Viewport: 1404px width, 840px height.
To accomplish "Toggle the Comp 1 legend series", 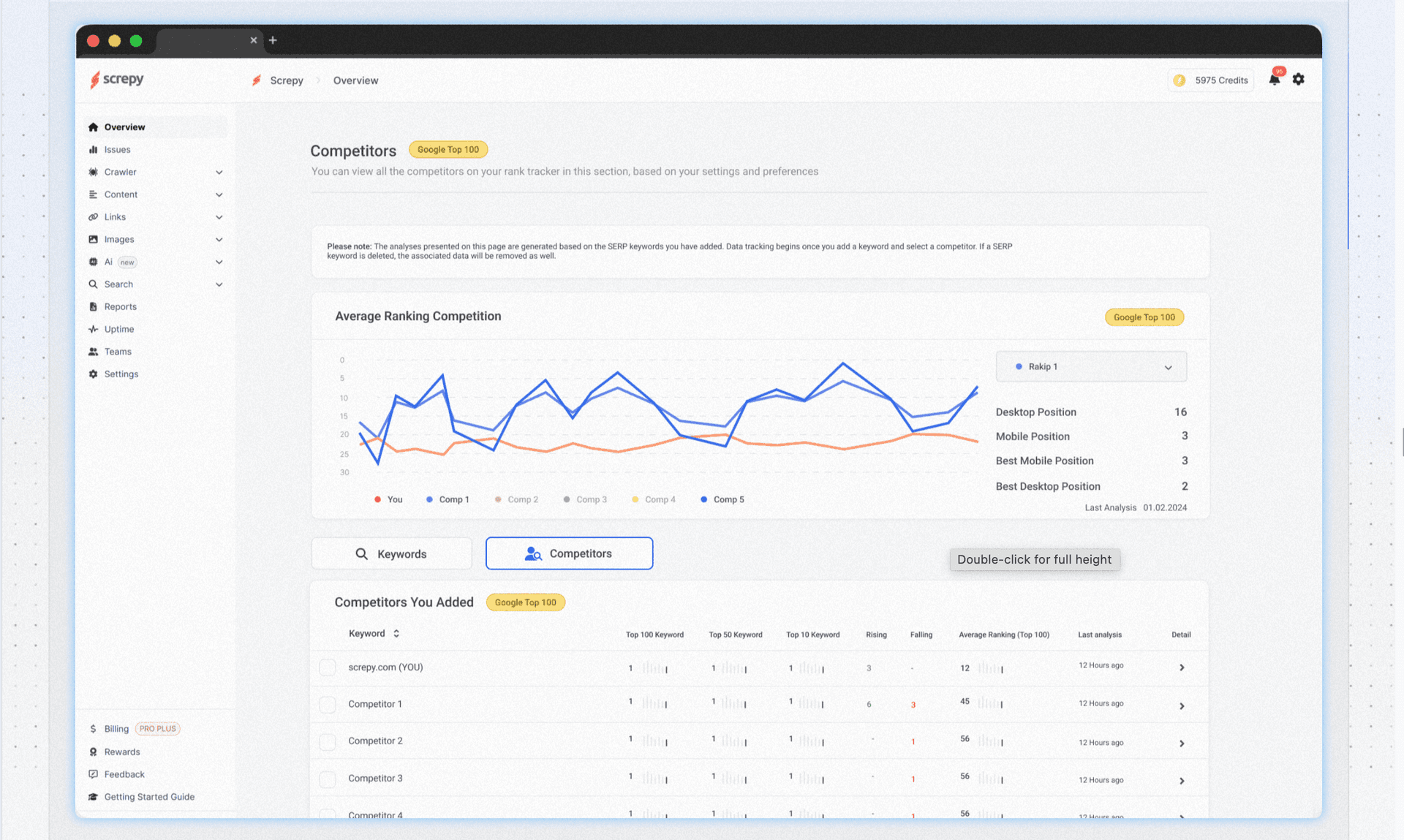I will click(x=447, y=499).
